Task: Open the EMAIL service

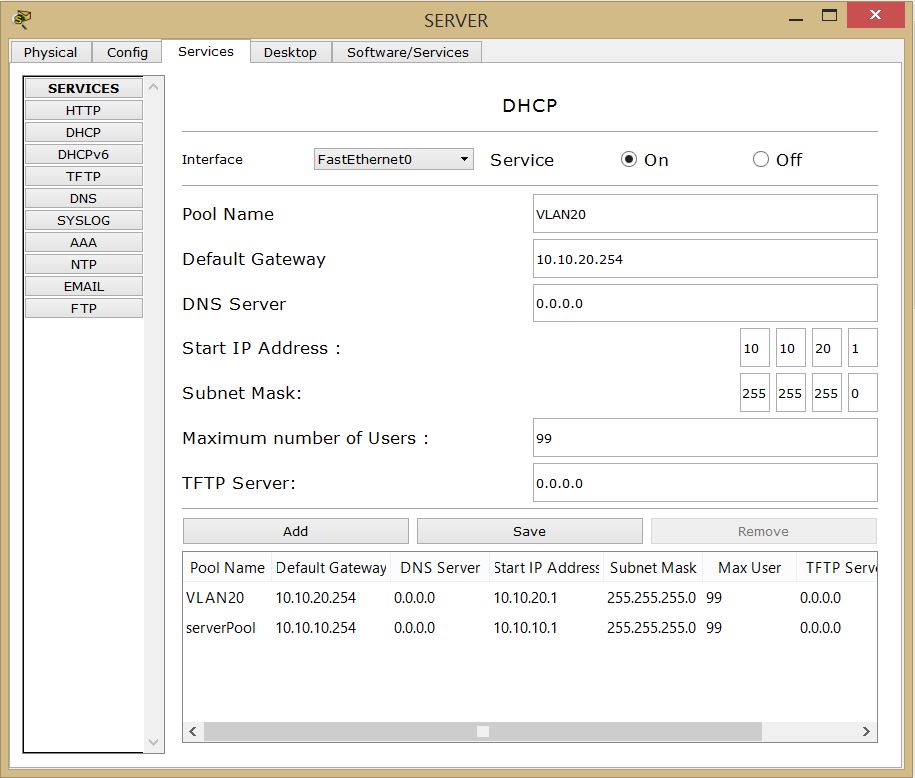Action: (x=83, y=287)
